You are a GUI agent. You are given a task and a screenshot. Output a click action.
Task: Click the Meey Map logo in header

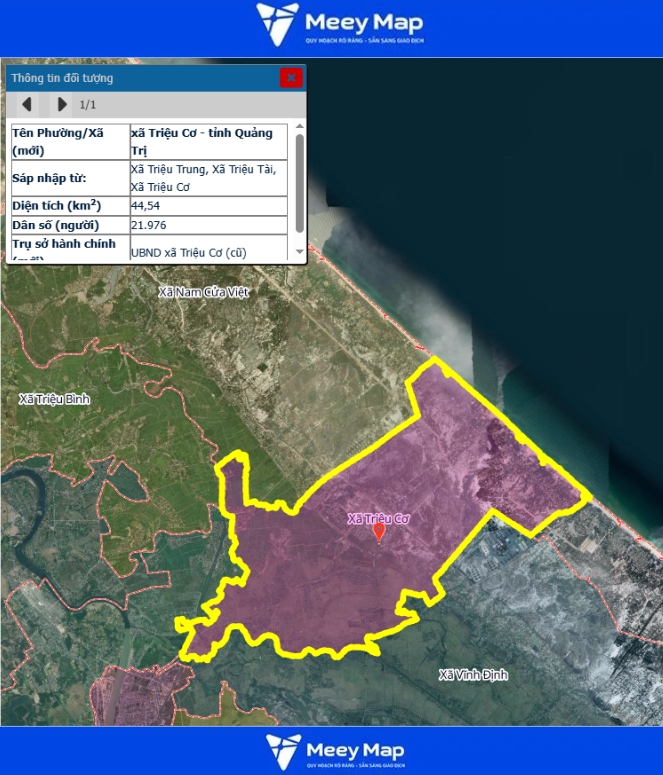pyautogui.click(x=340, y=24)
